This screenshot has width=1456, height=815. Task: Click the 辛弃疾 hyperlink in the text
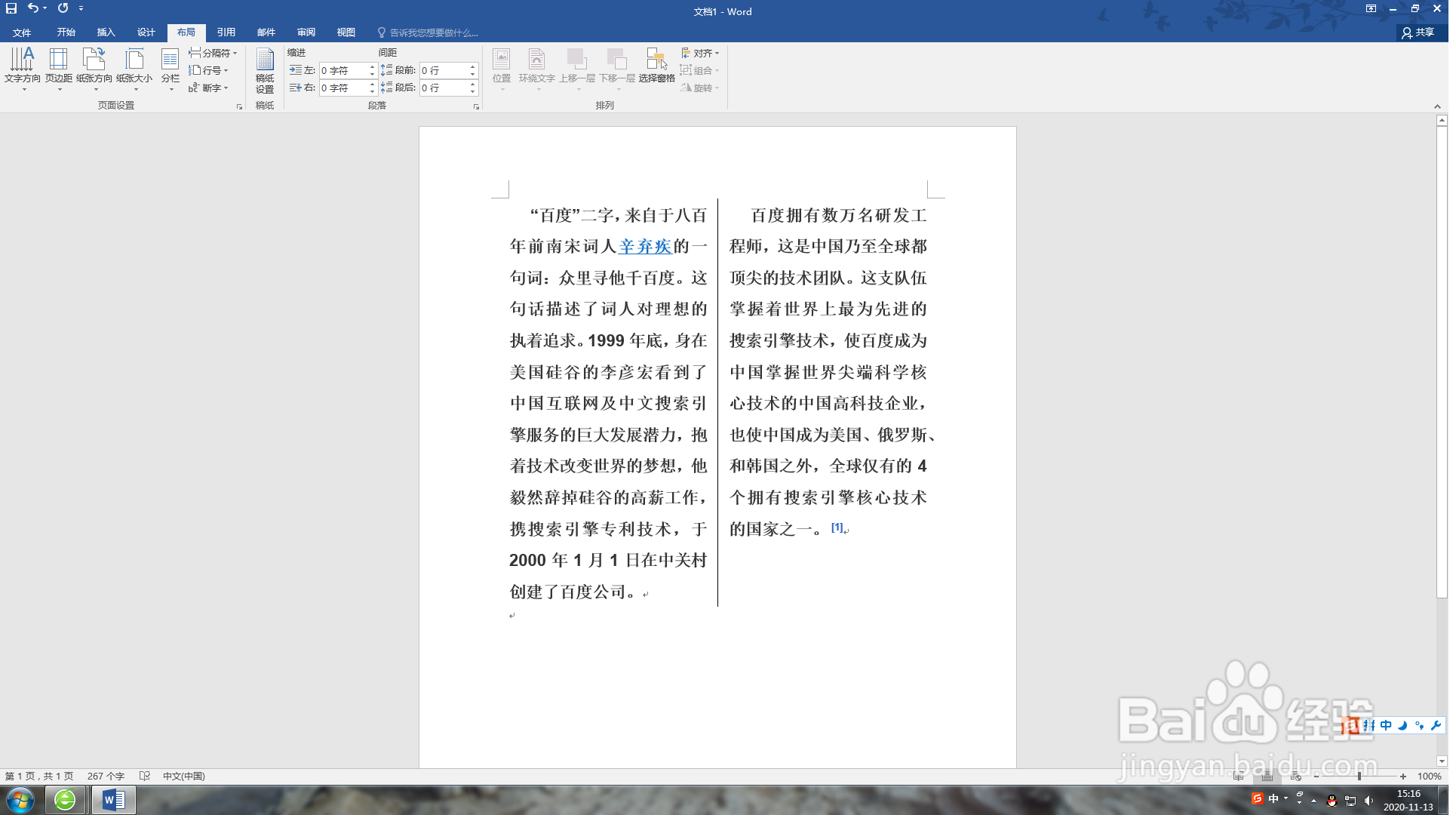coord(645,246)
